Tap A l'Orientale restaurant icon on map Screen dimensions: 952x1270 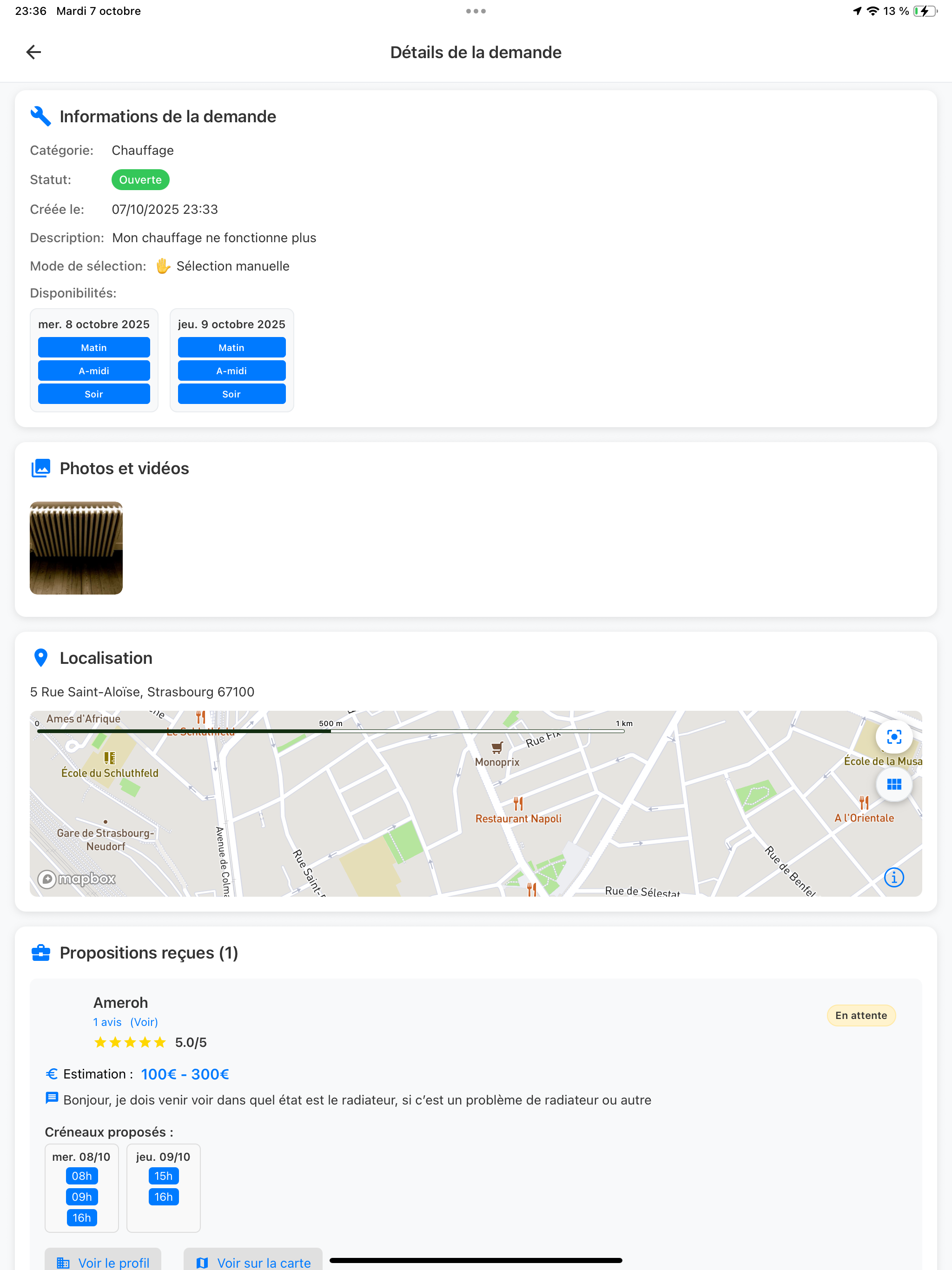(864, 803)
